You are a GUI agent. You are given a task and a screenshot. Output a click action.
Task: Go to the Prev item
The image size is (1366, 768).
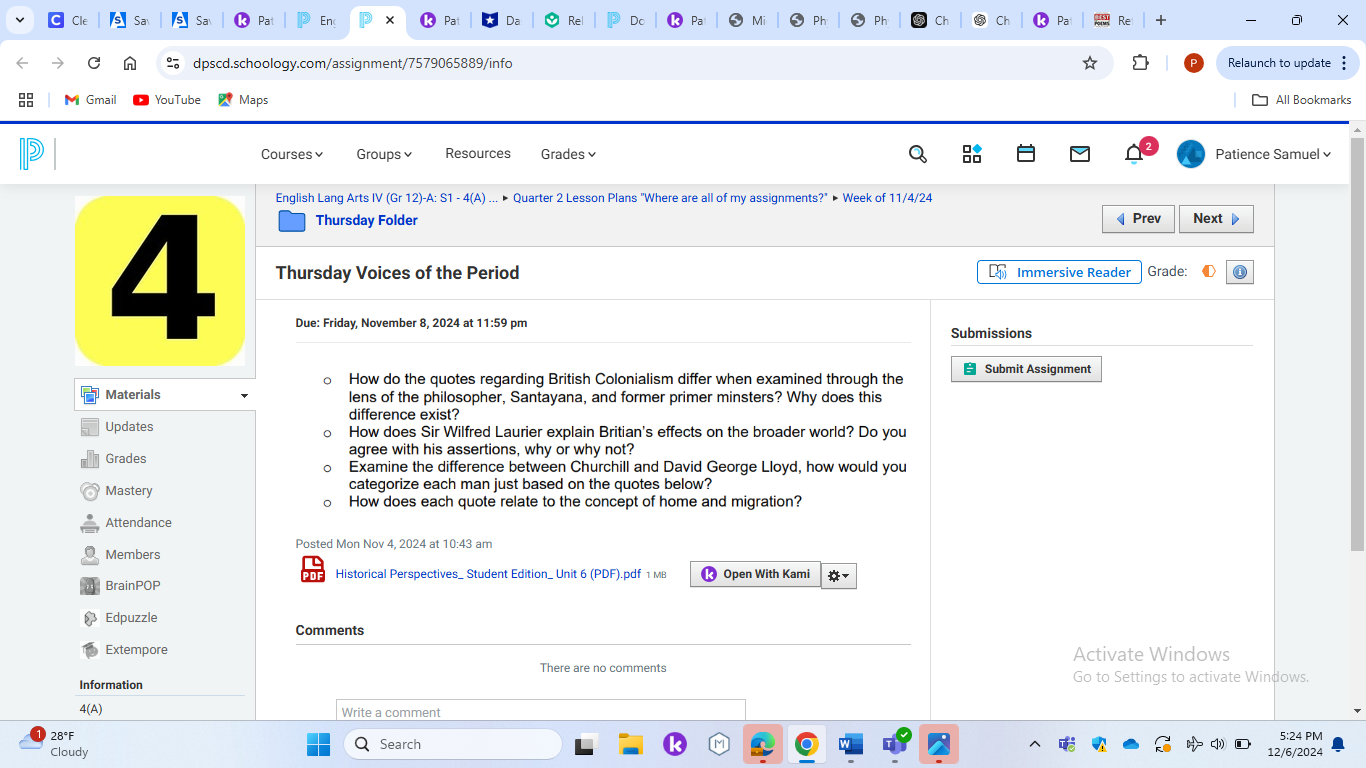[x=1138, y=219]
